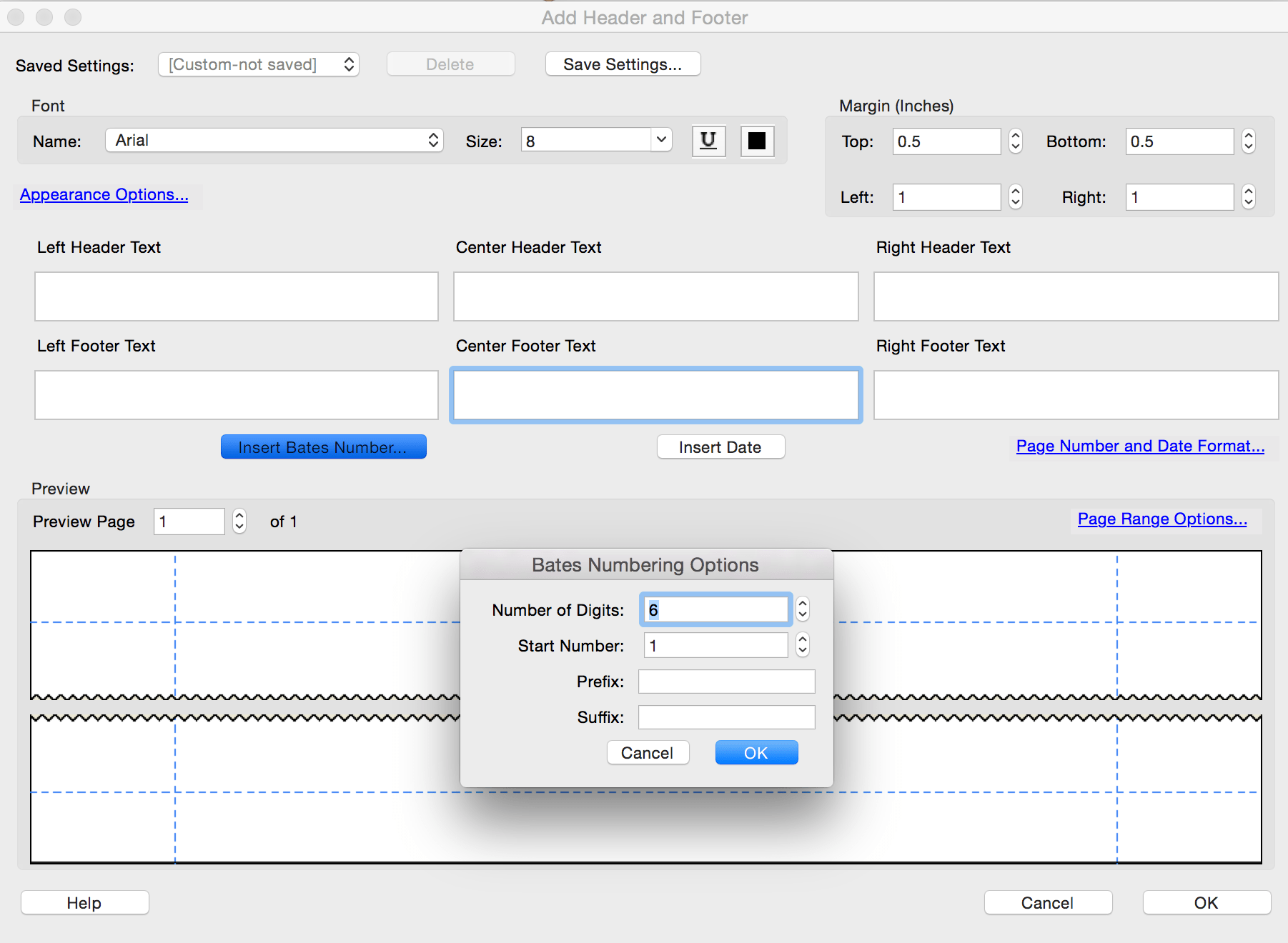This screenshot has height=943, width=1288.
Task: Click the Top margin stepper
Action: pos(1015,141)
